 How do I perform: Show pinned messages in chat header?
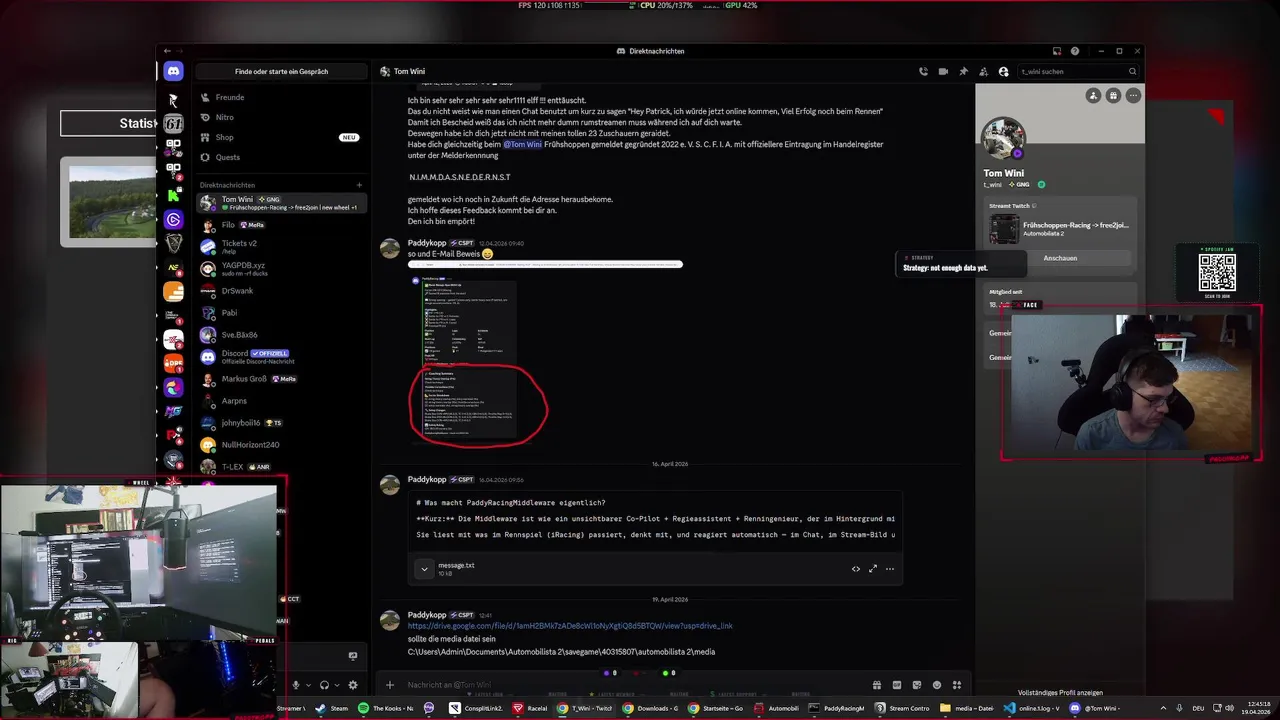963,71
